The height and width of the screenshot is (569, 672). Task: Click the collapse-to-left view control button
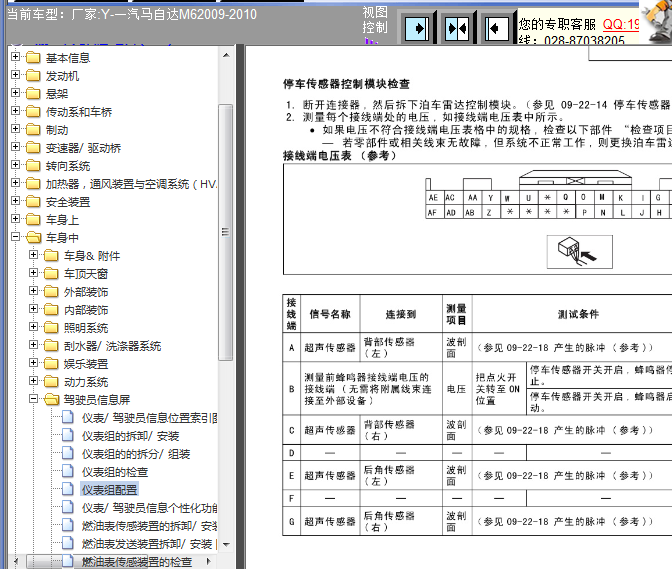[496, 29]
